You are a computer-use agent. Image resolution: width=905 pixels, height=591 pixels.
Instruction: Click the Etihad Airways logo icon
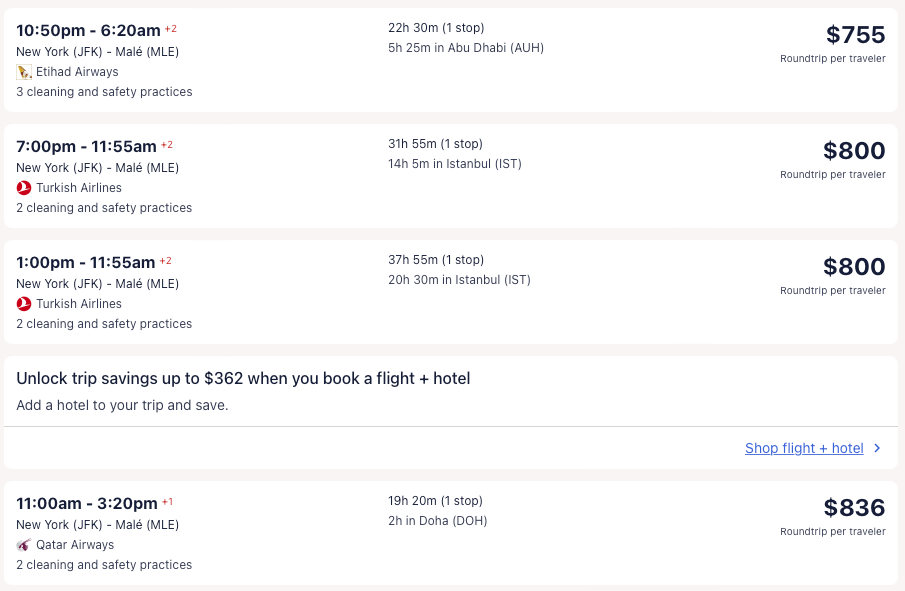coord(24,72)
